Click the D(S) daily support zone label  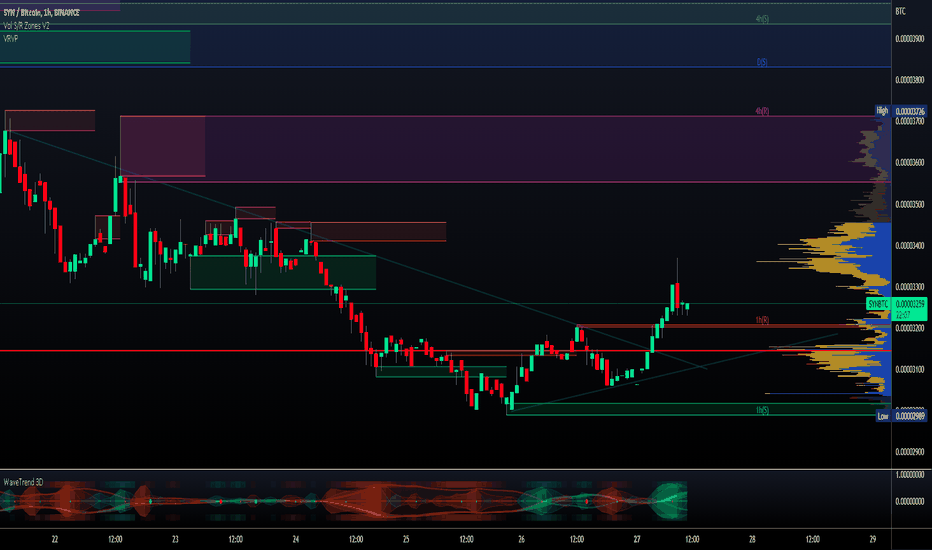[x=762, y=62]
